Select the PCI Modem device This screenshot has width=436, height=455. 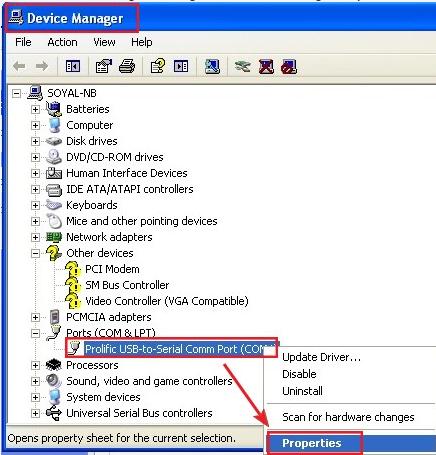tap(112, 269)
